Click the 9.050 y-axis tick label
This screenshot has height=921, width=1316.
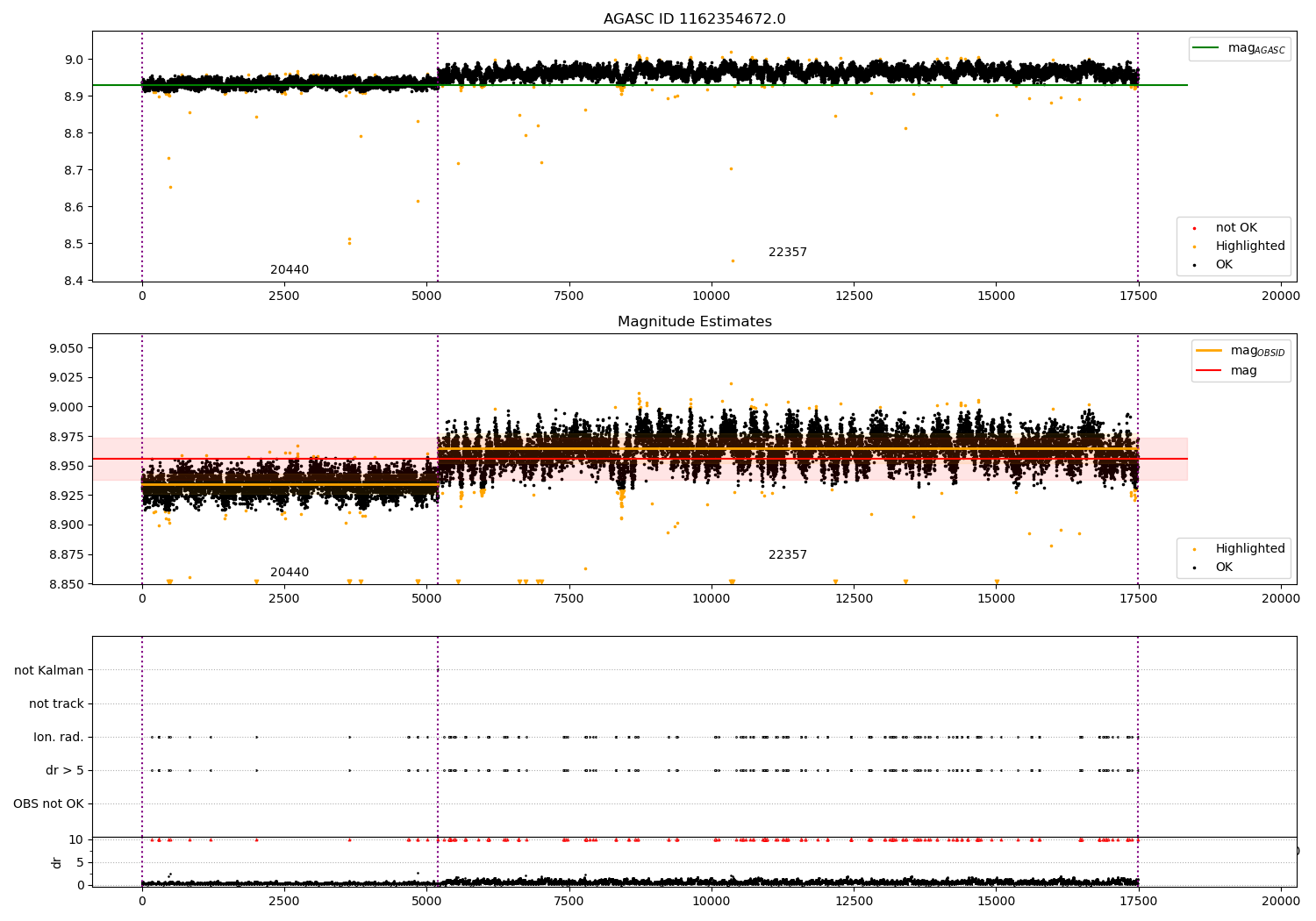pyautogui.click(x=67, y=348)
